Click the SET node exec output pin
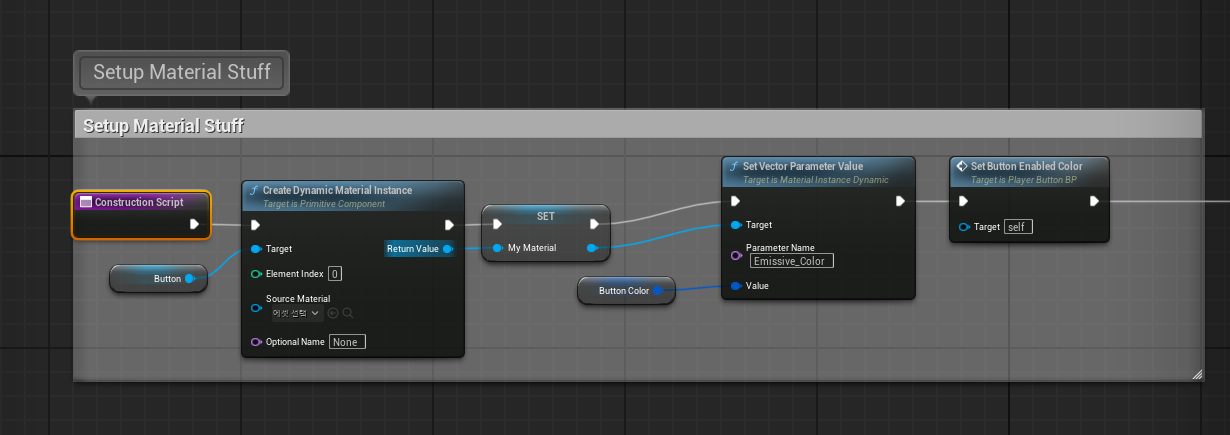Image resolution: width=1230 pixels, height=435 pixels. [594, 224]
